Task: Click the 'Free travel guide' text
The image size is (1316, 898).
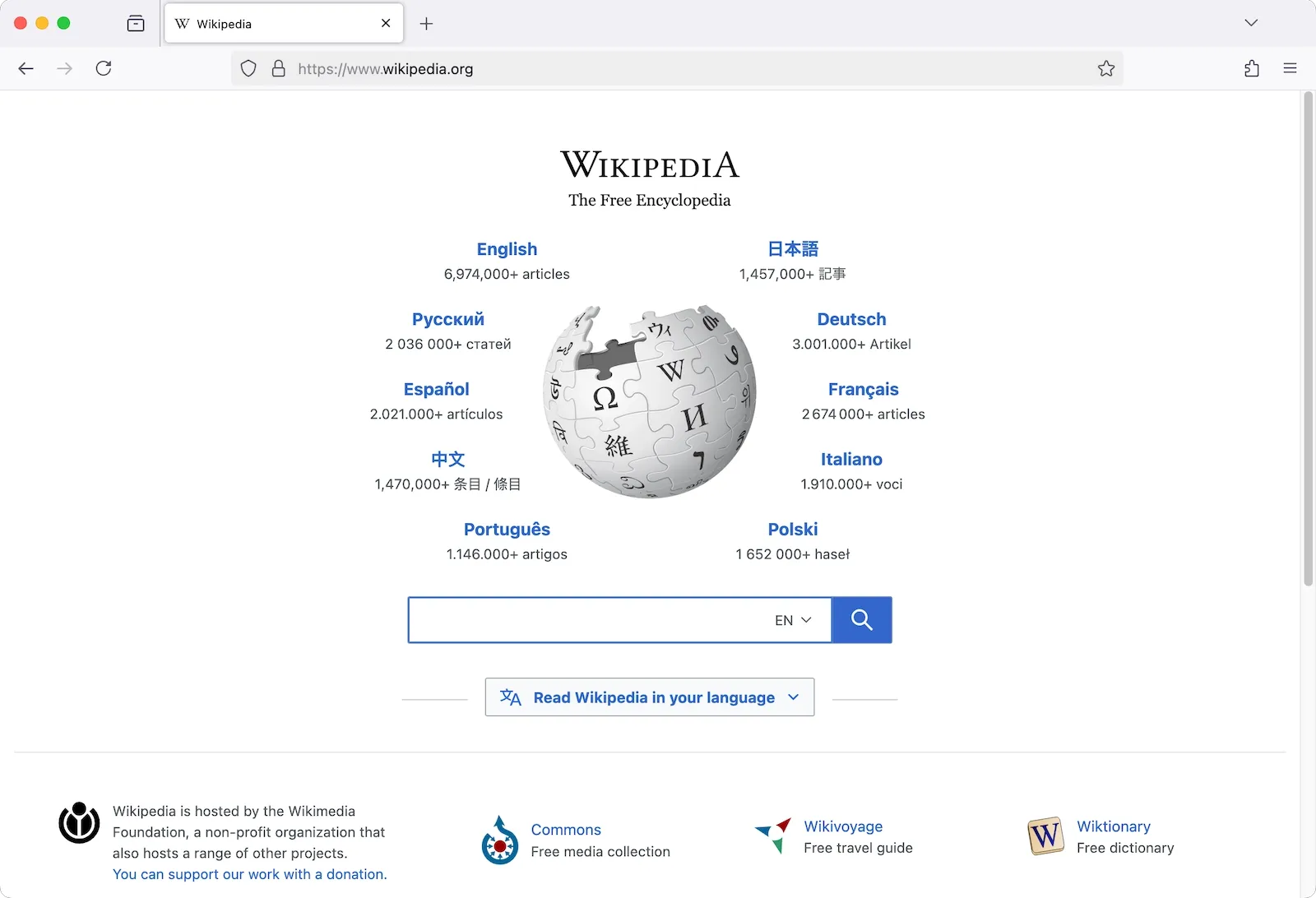Action: pyautogui.click(x=858, y=848)
